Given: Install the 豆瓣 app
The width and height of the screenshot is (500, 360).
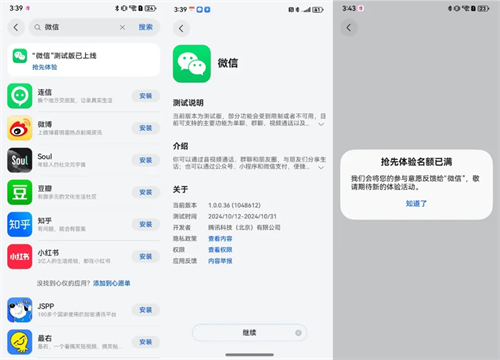Looking at the screenshot, I should [146, 192].
